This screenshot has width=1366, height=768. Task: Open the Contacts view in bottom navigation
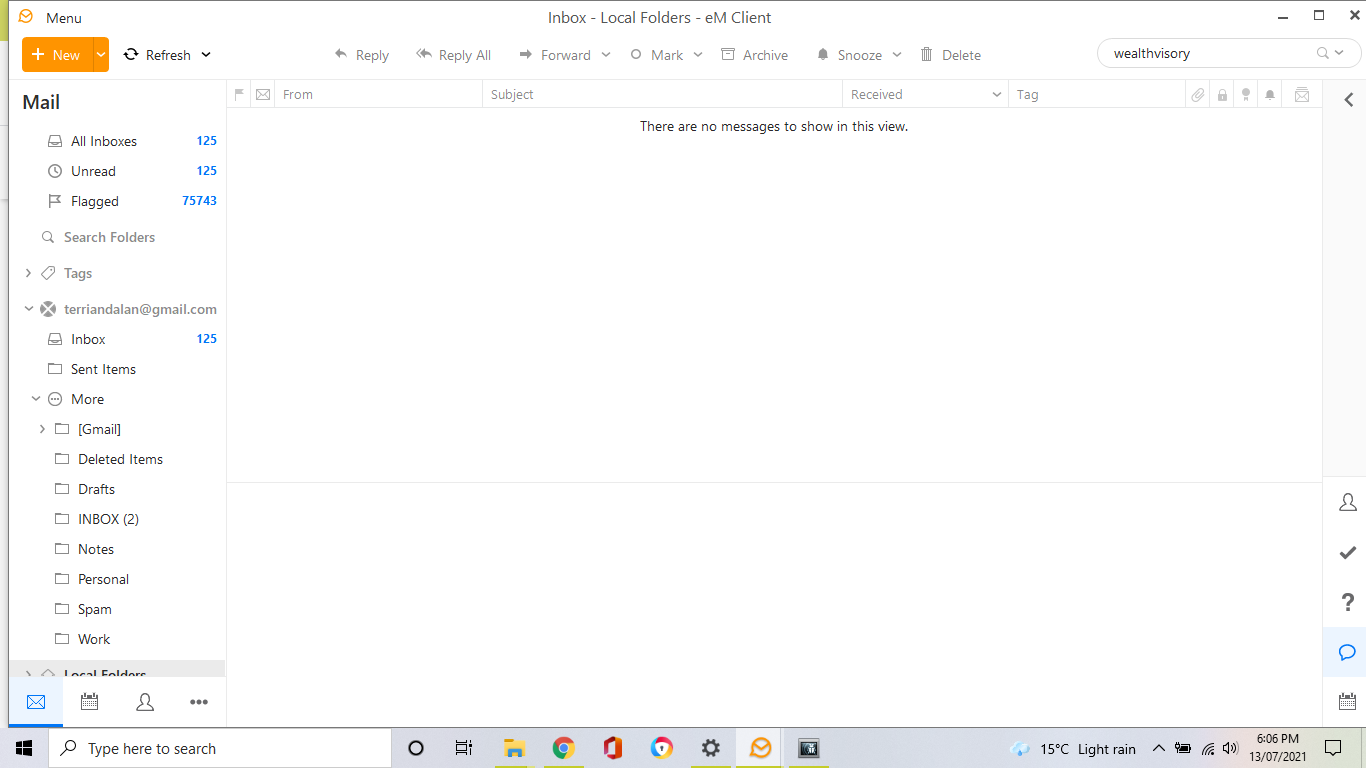coord(145,702)
